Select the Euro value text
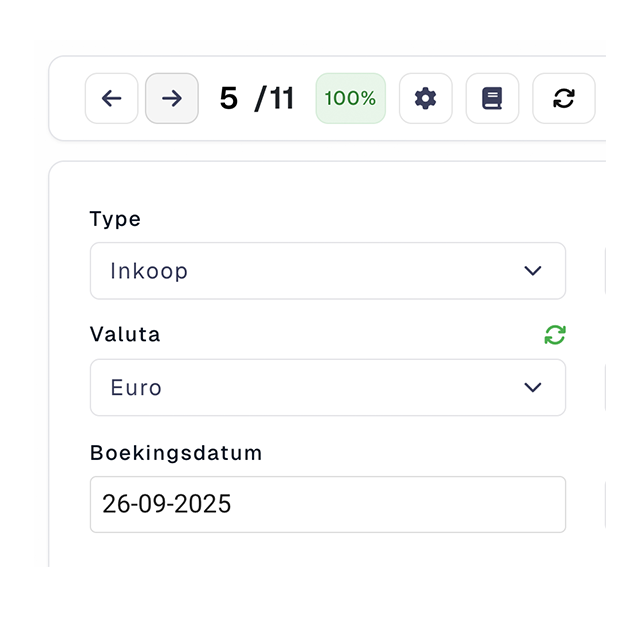The image size is (640, 640). point(136,387)
